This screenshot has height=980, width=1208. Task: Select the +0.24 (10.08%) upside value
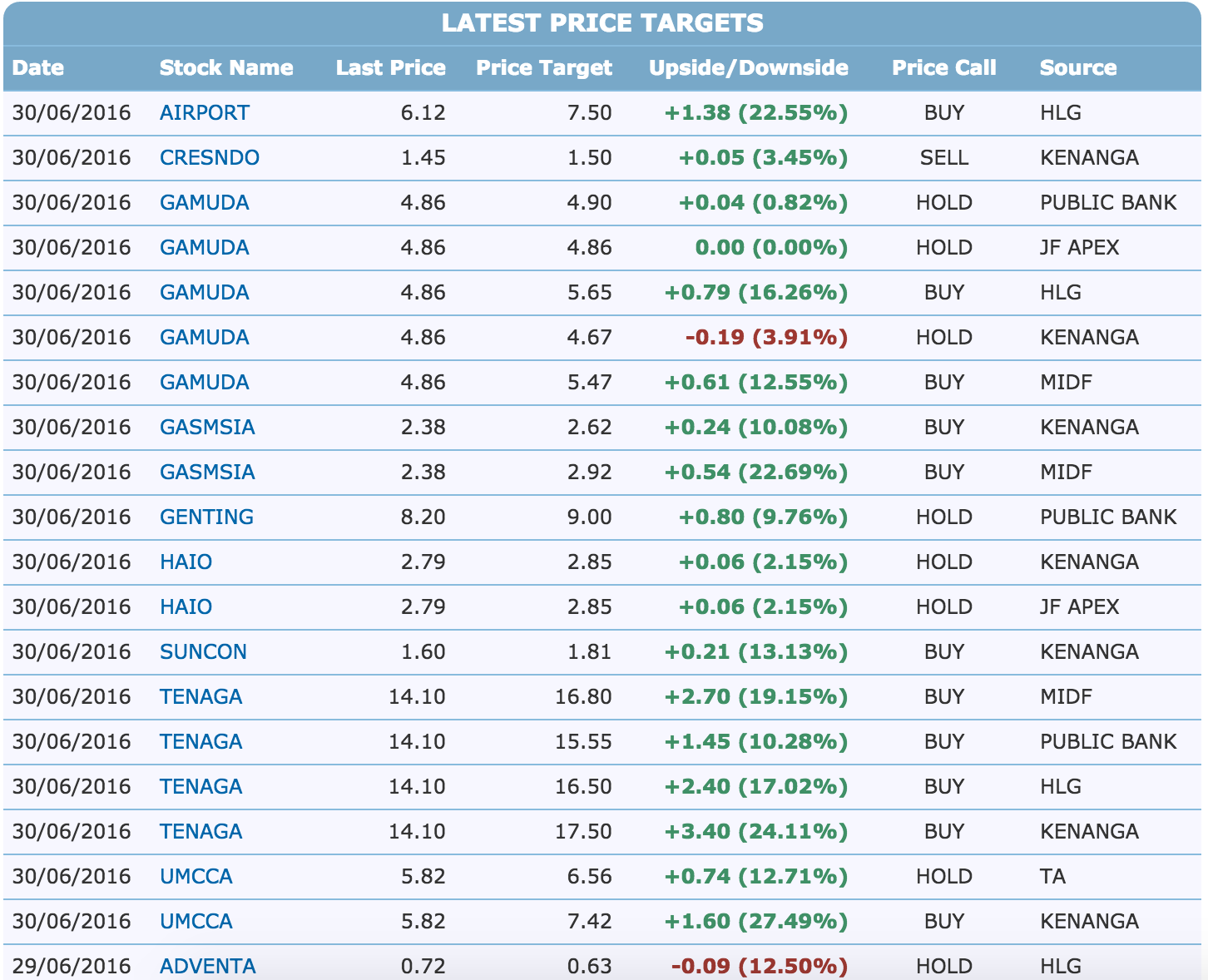click(756, 428)
